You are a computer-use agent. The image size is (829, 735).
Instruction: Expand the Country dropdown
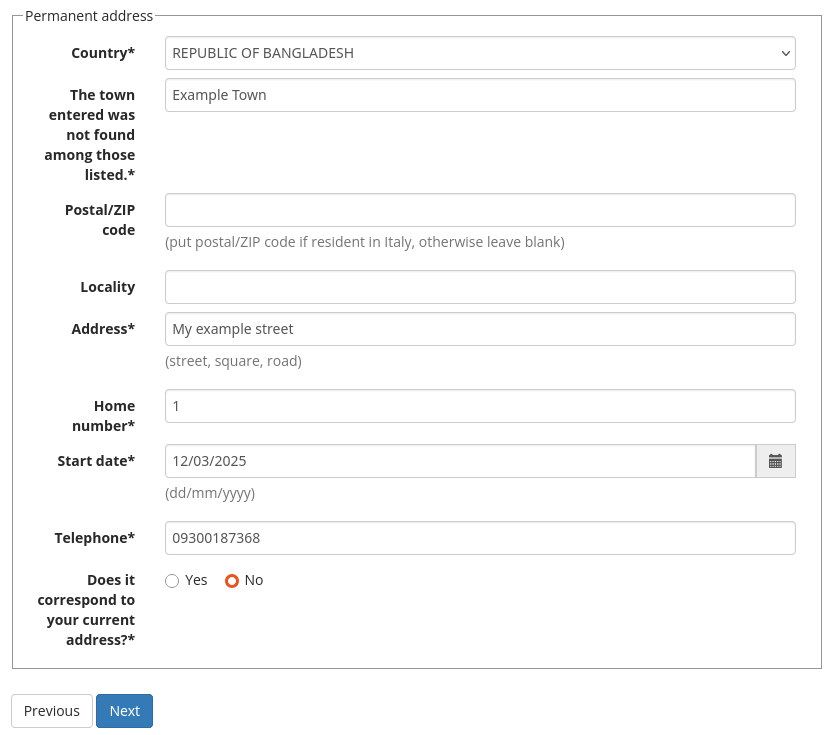tap(480, 53)
